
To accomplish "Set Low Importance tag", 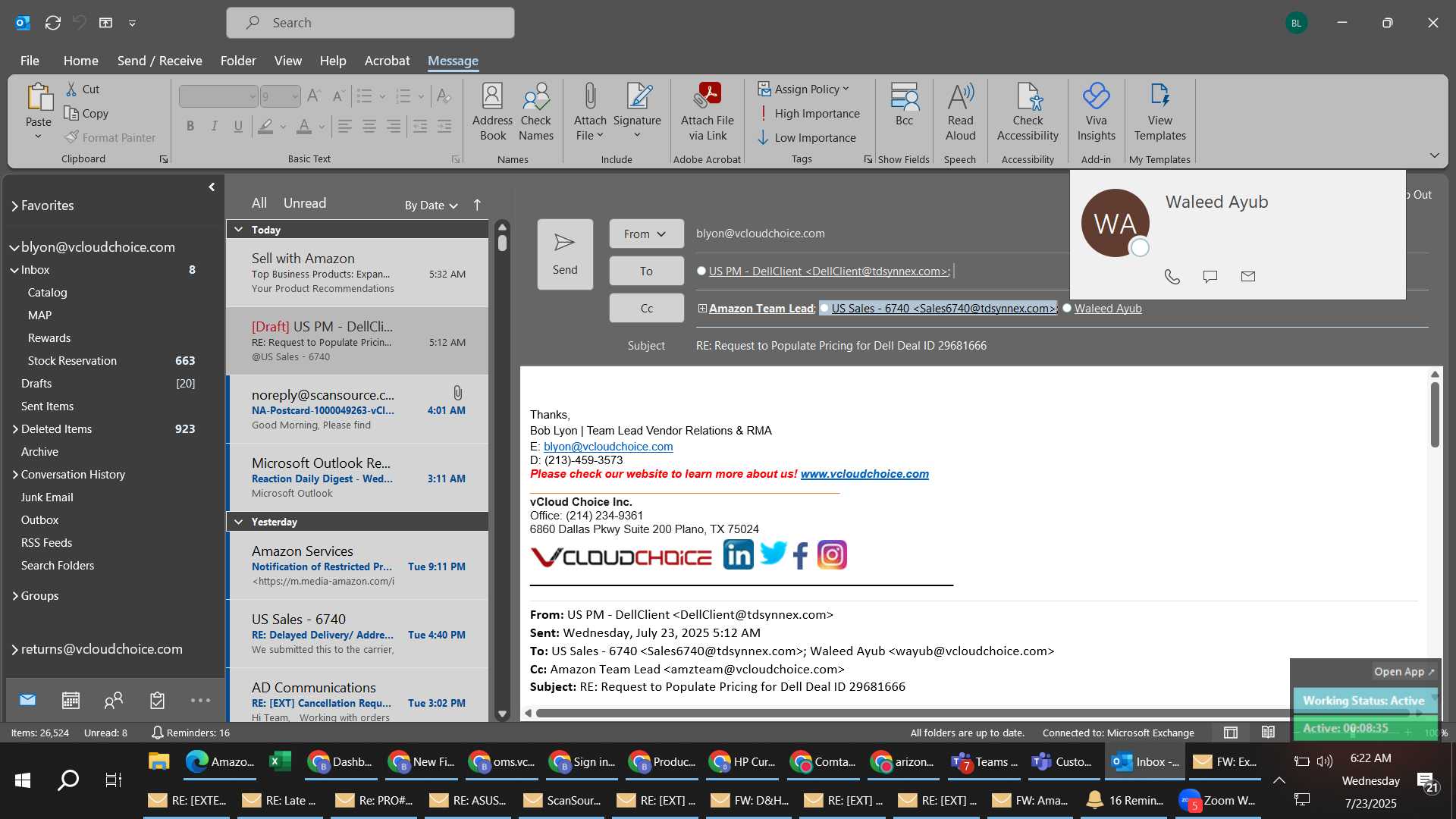I will [807, 138].
